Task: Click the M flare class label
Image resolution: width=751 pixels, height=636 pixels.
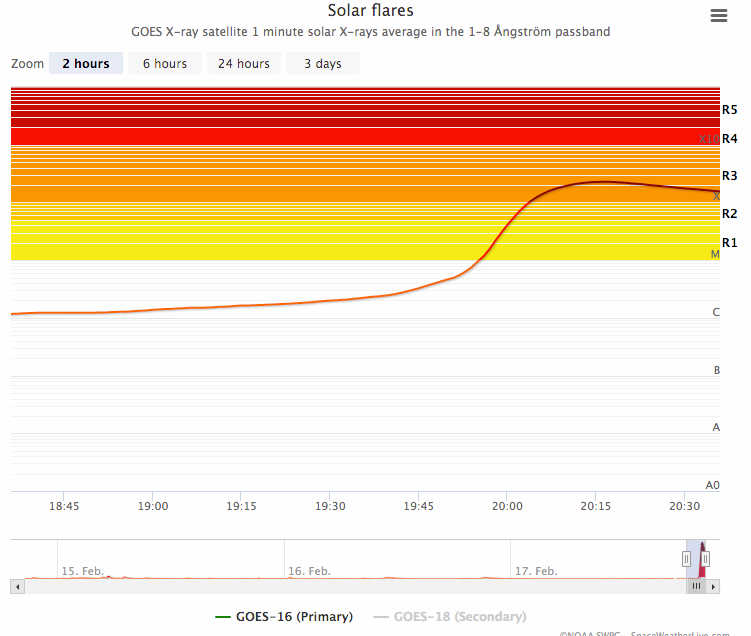Action: click(715, 254)
